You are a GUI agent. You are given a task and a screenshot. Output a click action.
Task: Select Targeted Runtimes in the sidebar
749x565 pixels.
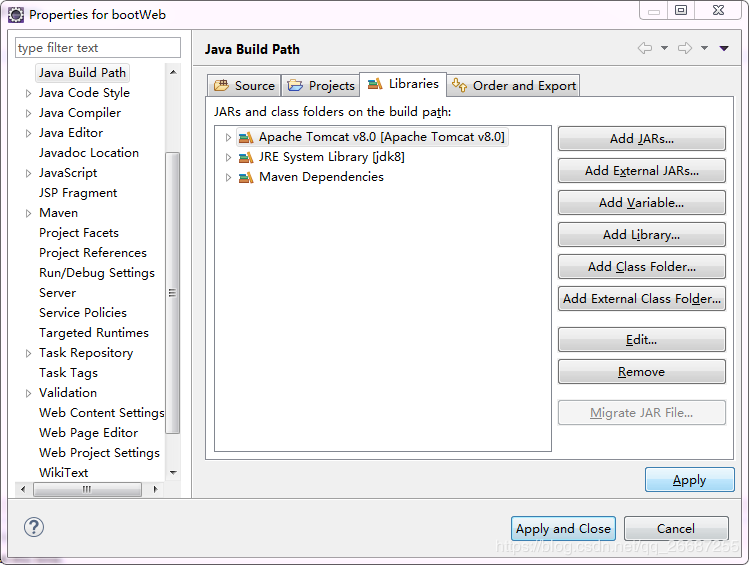(94, 333)
